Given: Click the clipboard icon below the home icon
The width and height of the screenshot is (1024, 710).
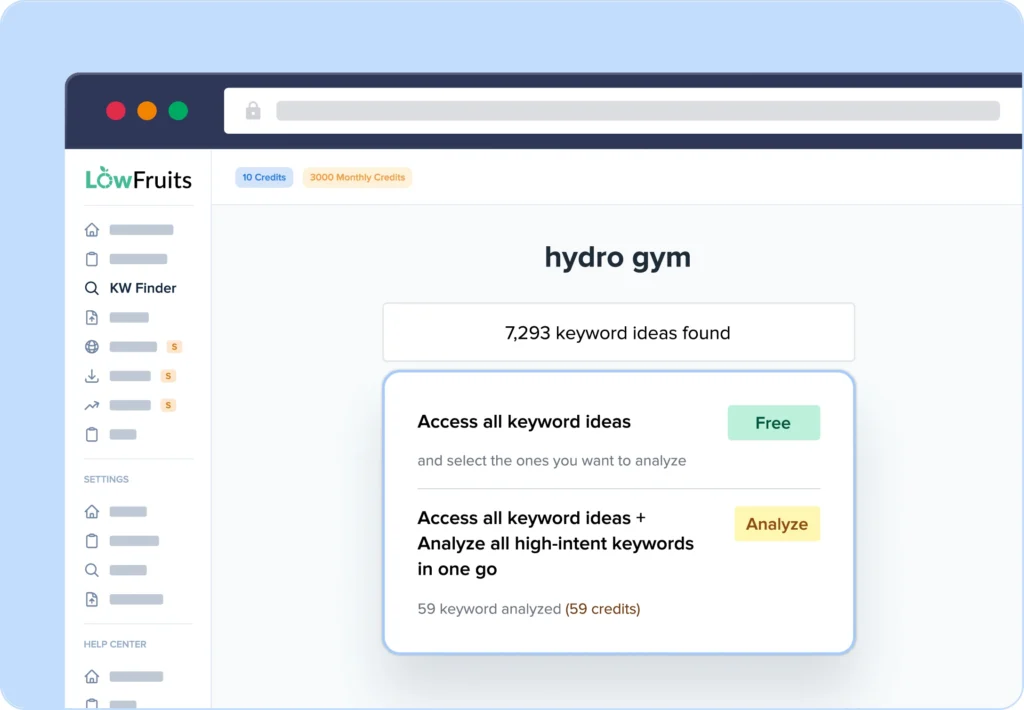Looking at the screenshot, I should [91, 259].
